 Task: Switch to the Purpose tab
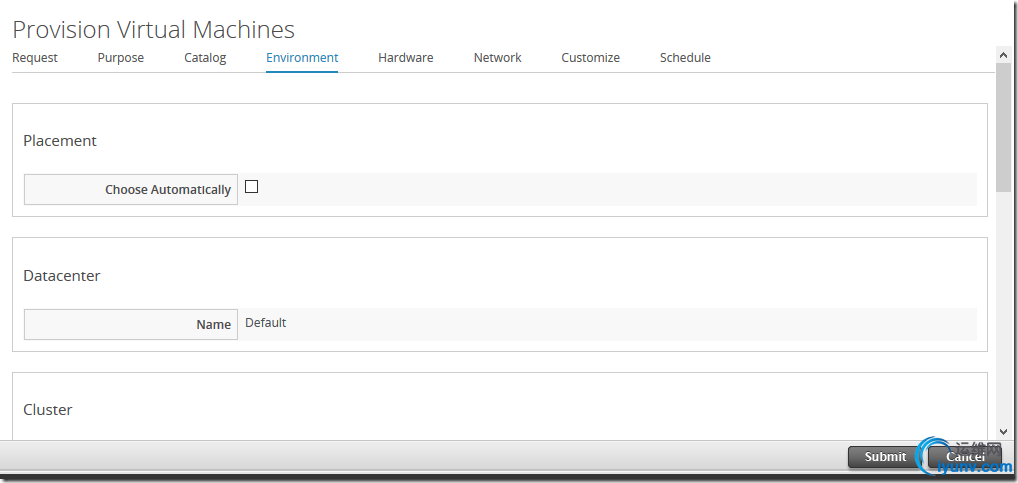121,58
